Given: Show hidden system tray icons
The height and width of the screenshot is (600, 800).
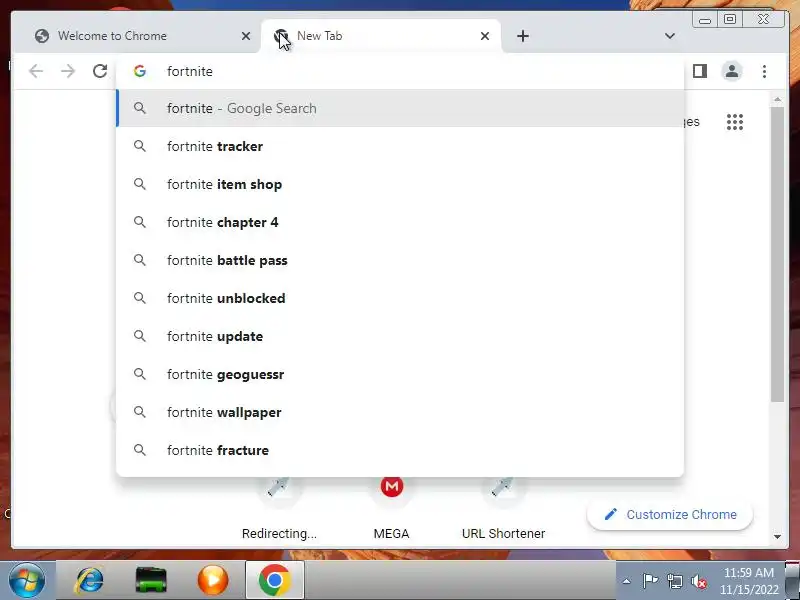Looking at the screenshot, I should (x=627, y=581).
